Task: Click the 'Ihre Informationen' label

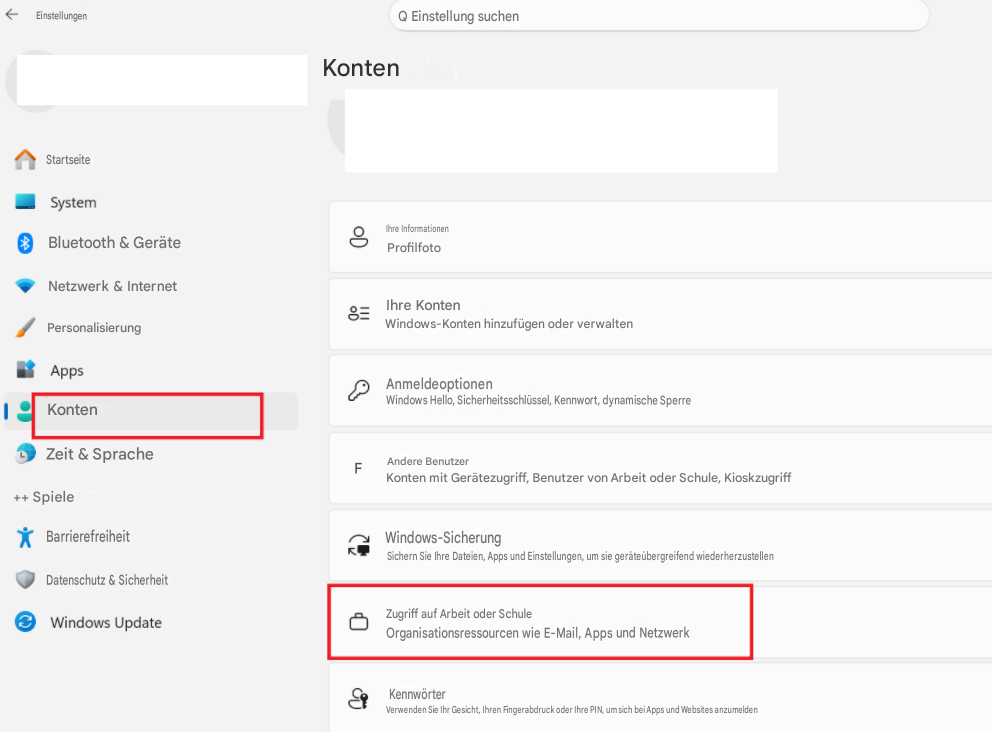Action: (x=418, y=229)
